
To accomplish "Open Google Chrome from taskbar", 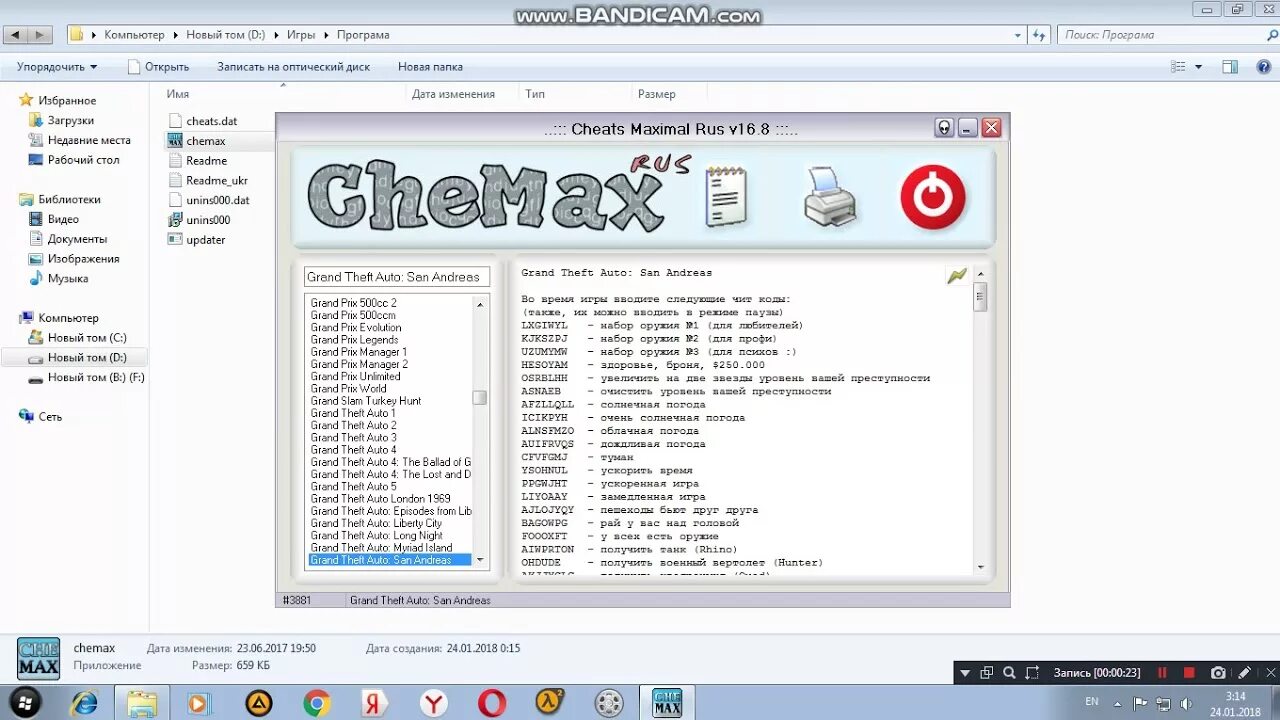I will [317, 703].
